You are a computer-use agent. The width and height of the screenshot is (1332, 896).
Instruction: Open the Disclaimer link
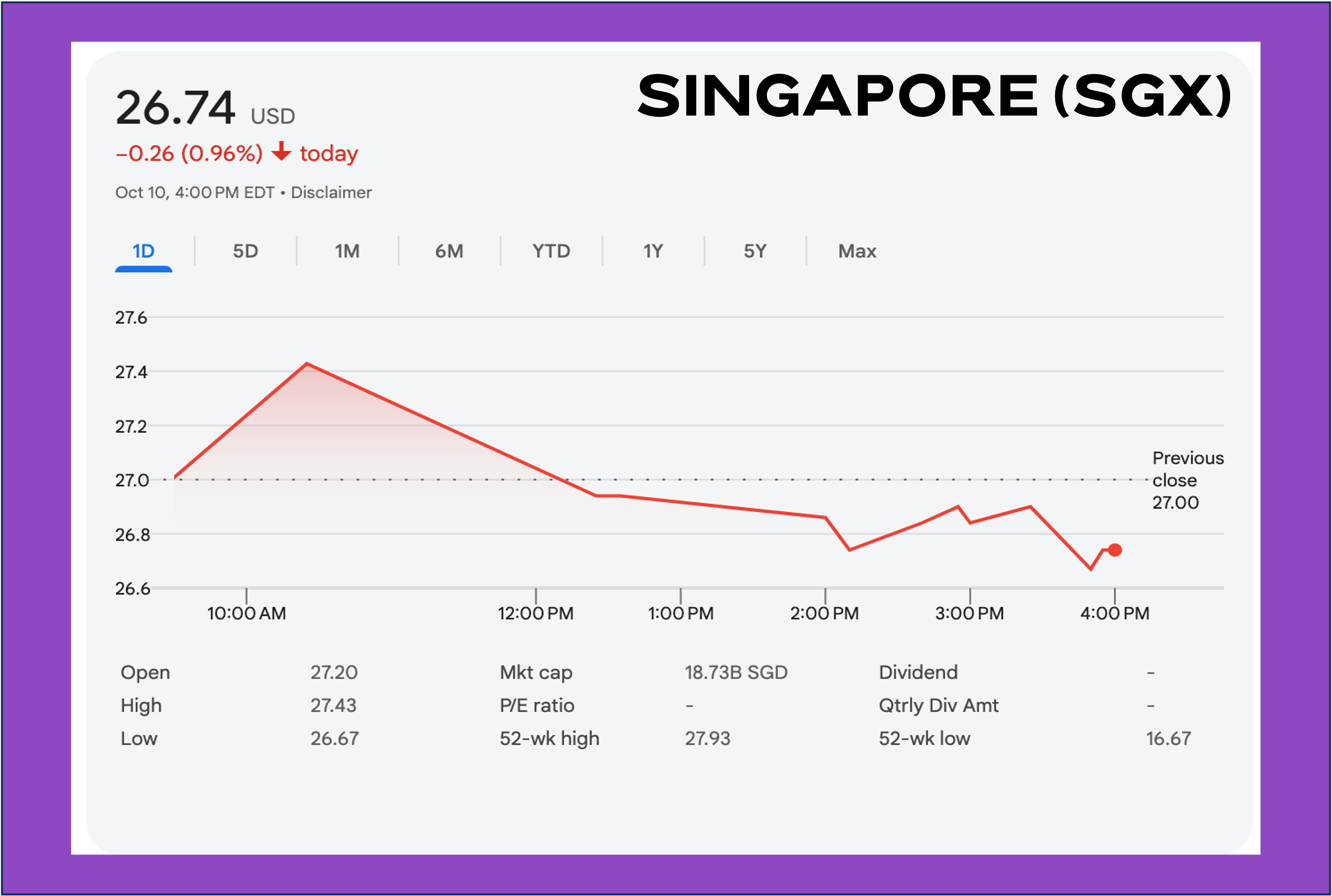click(x=331, y=193)
